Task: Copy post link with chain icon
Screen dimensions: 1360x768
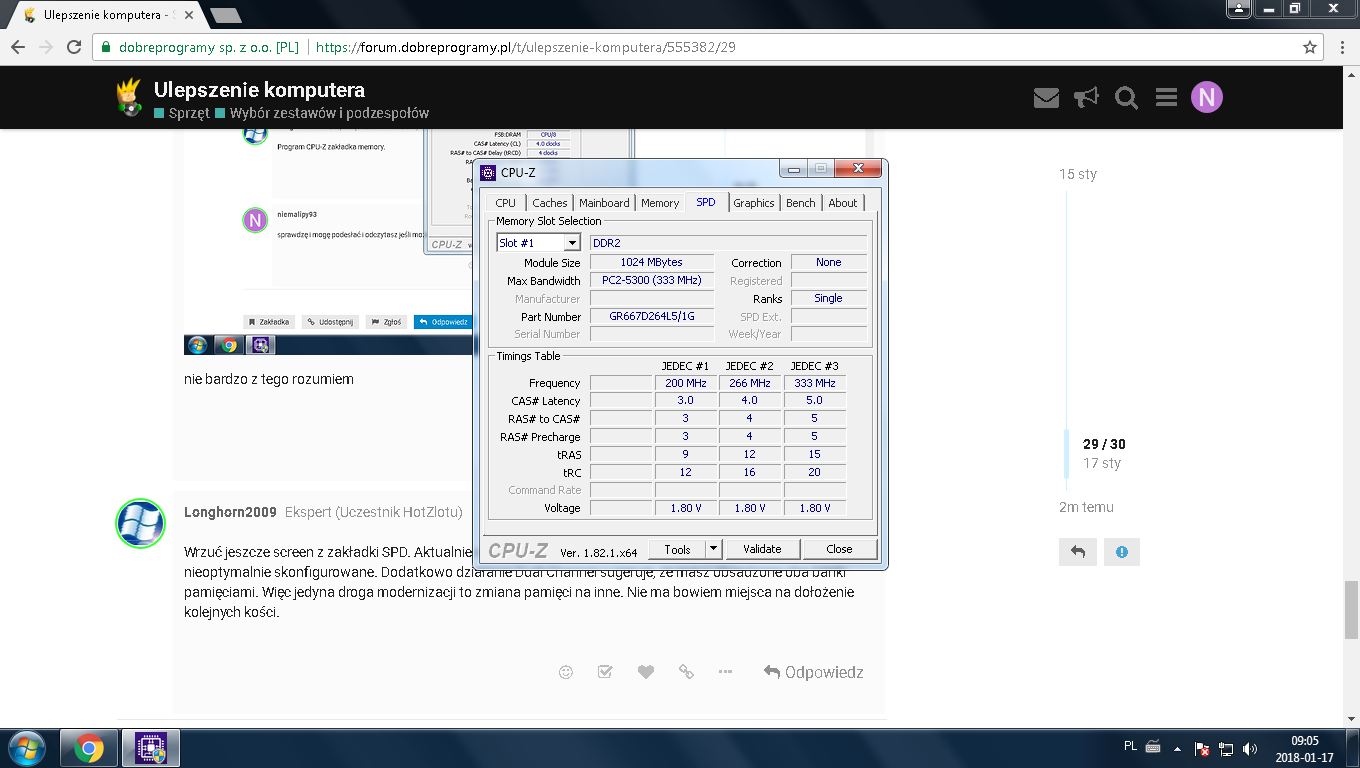Action: point(686,672)
